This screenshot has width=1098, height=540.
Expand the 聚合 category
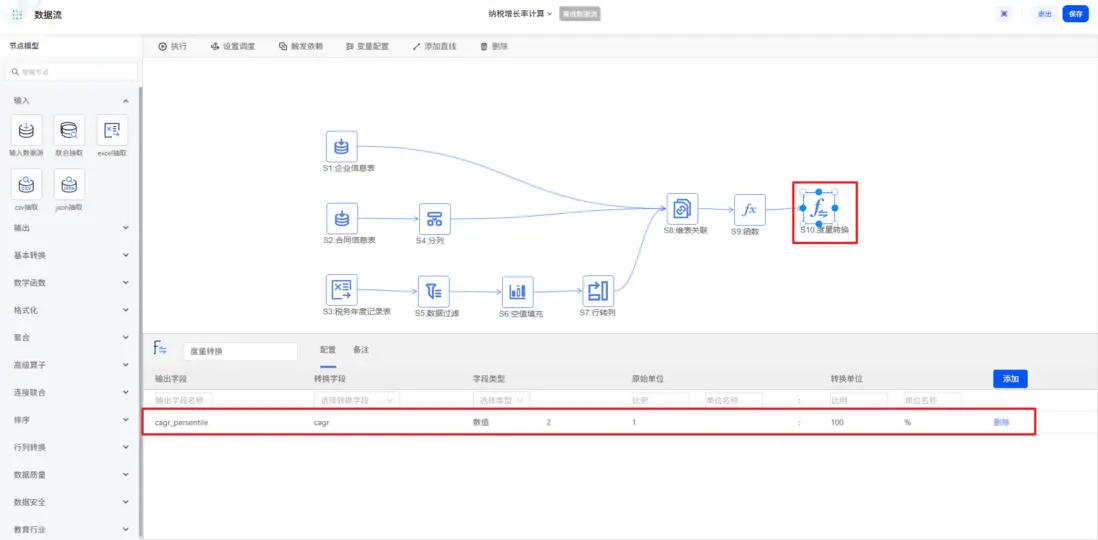125,337
